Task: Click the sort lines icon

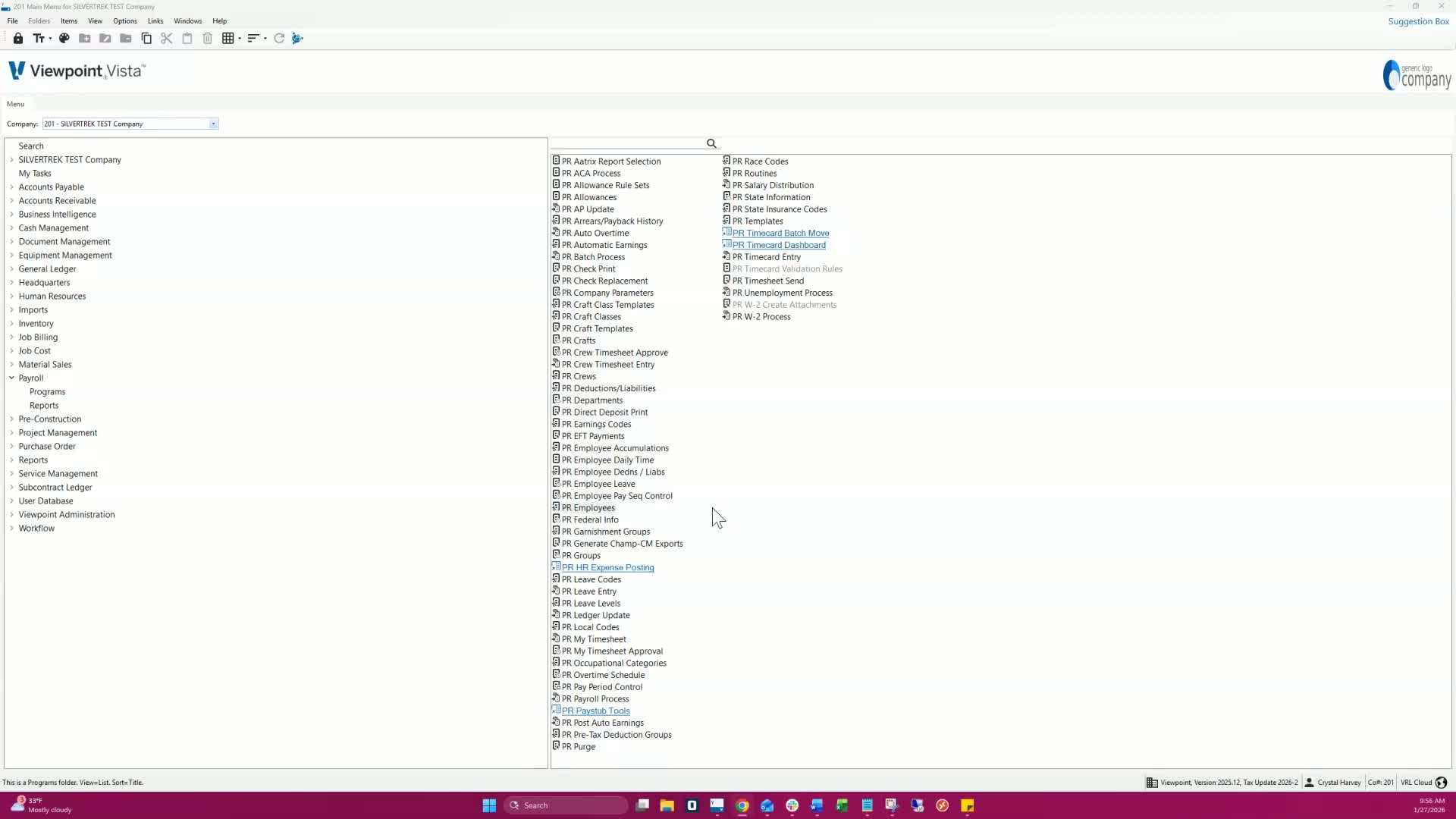Action: pyautogui.click(x=253, y=38)
